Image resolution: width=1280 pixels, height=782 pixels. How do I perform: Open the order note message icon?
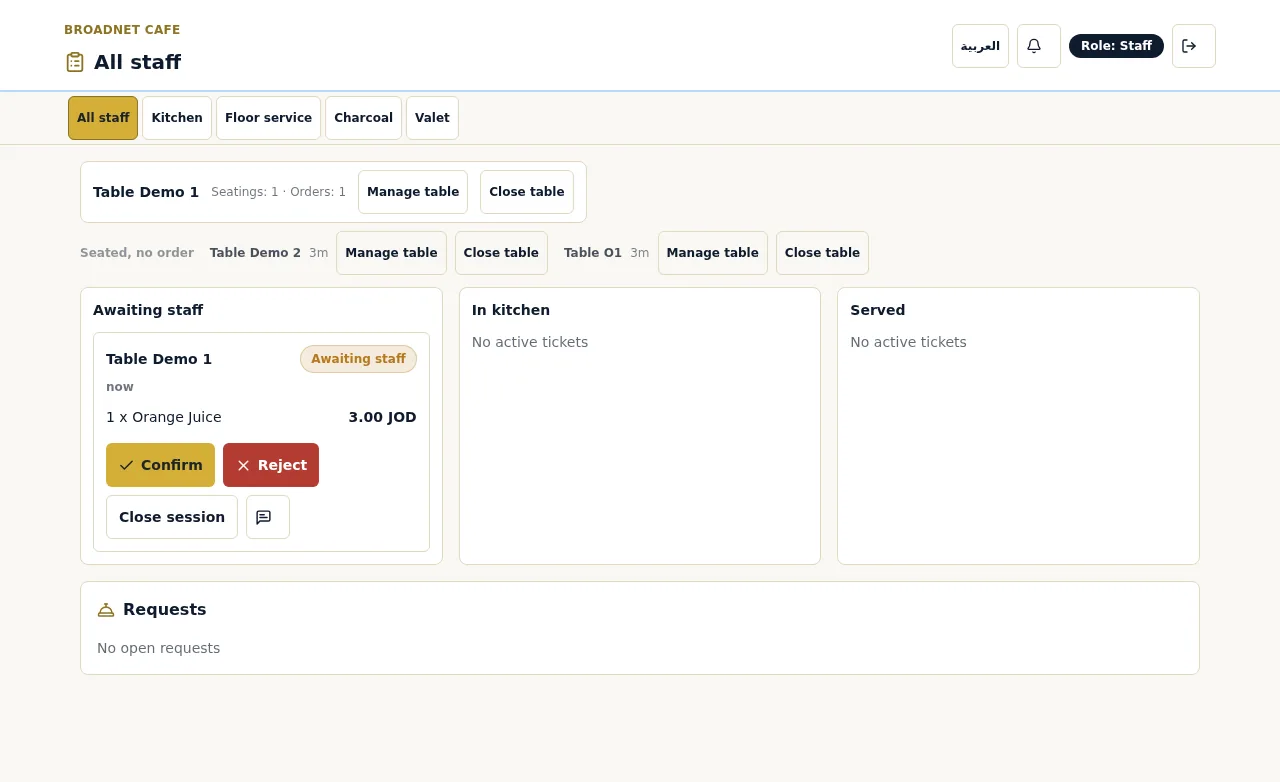[268, 517]
